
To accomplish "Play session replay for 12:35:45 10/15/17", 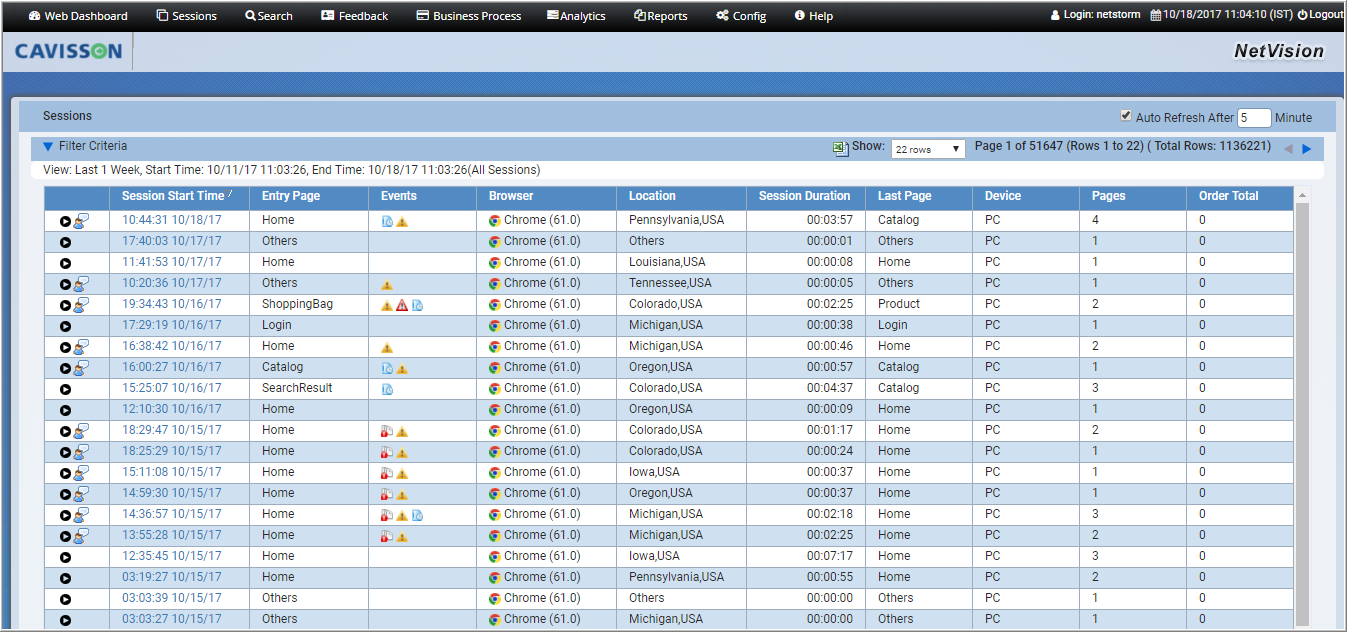I will click(x=65, y=557).
